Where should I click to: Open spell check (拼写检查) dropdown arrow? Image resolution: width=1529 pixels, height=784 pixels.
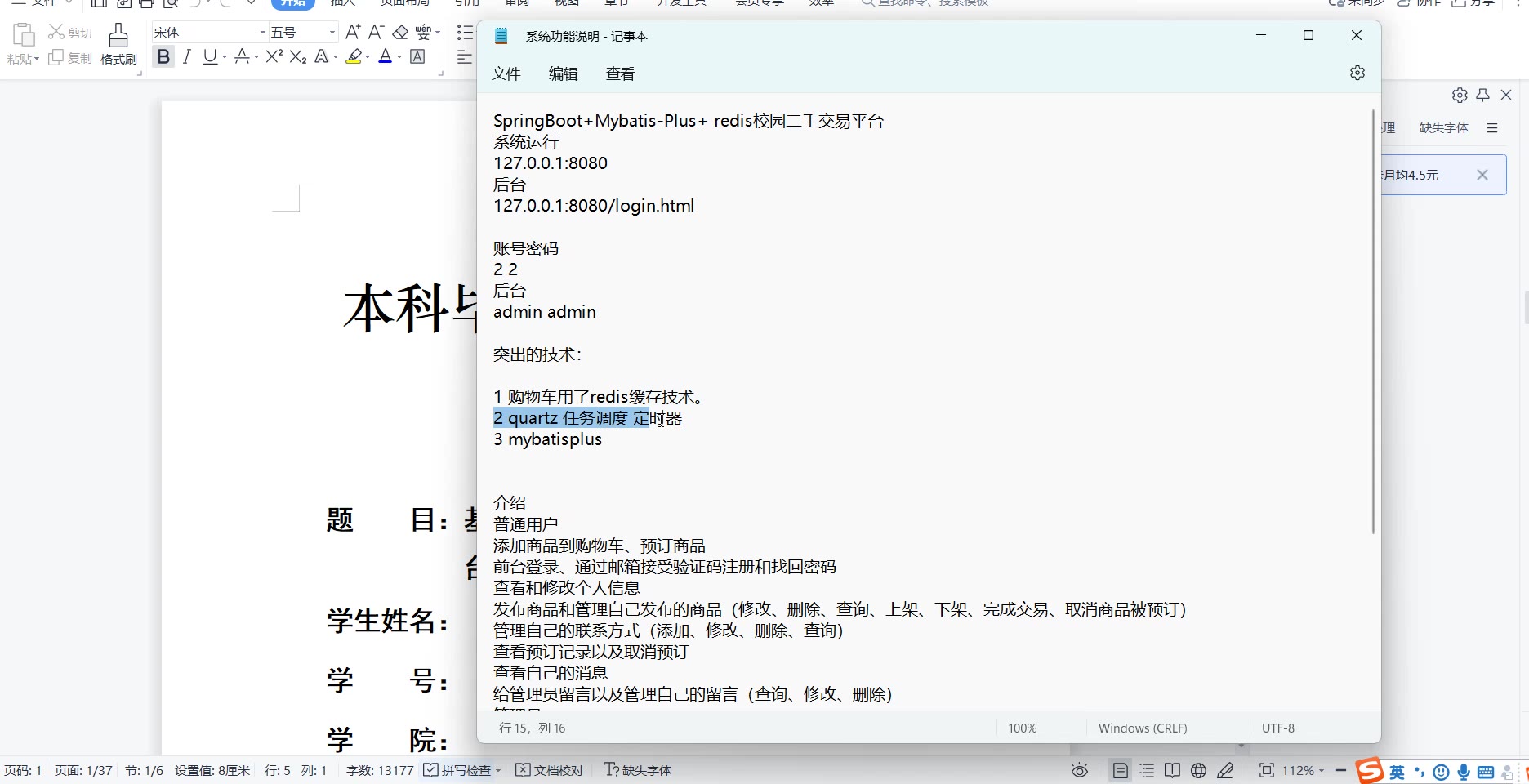498,771
